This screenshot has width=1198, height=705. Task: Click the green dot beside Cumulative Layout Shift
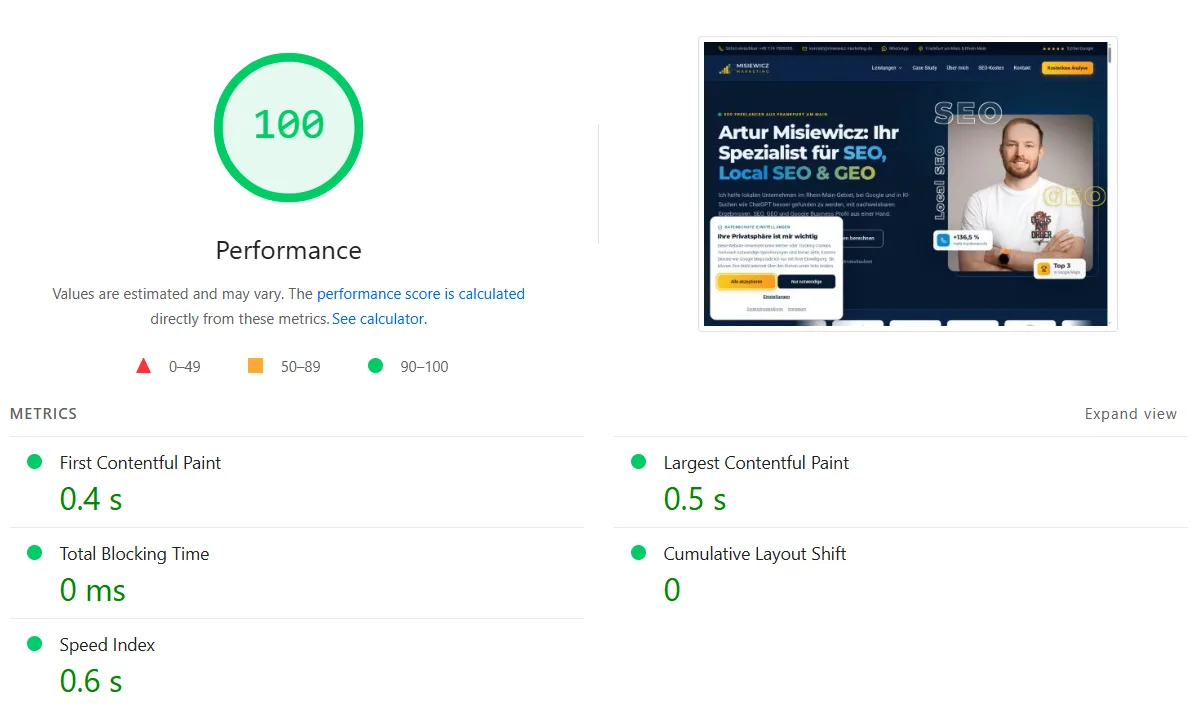coord(639,552)
